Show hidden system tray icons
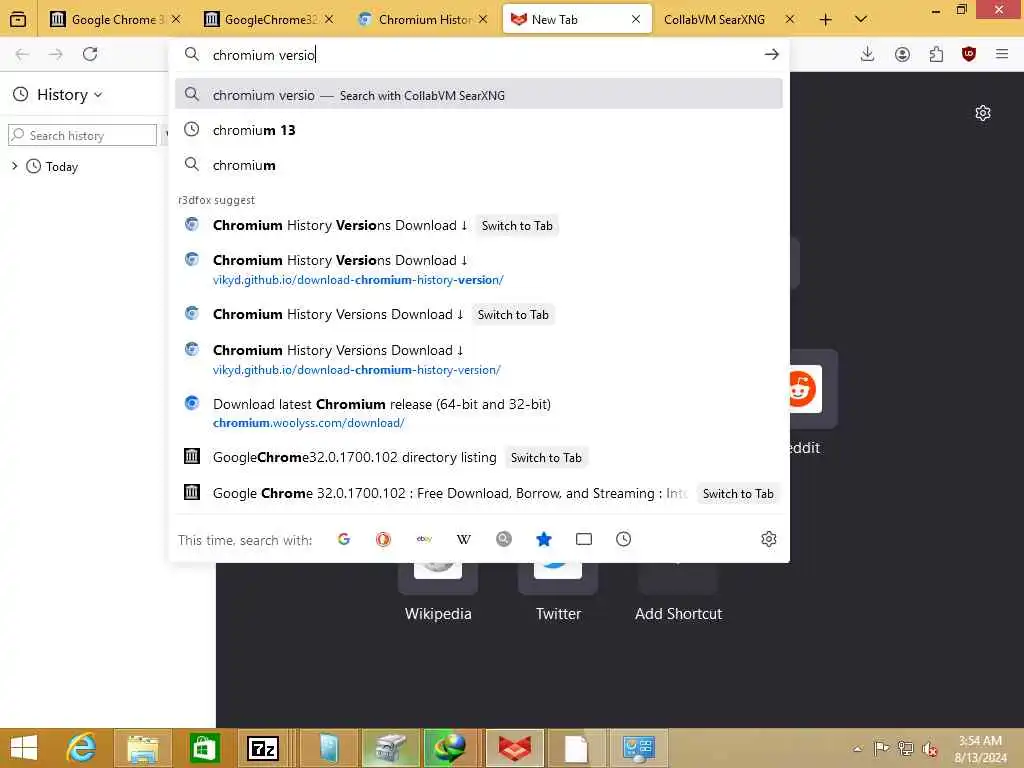Viewport: 1024px width, 768px height. [x=857, y=748]
